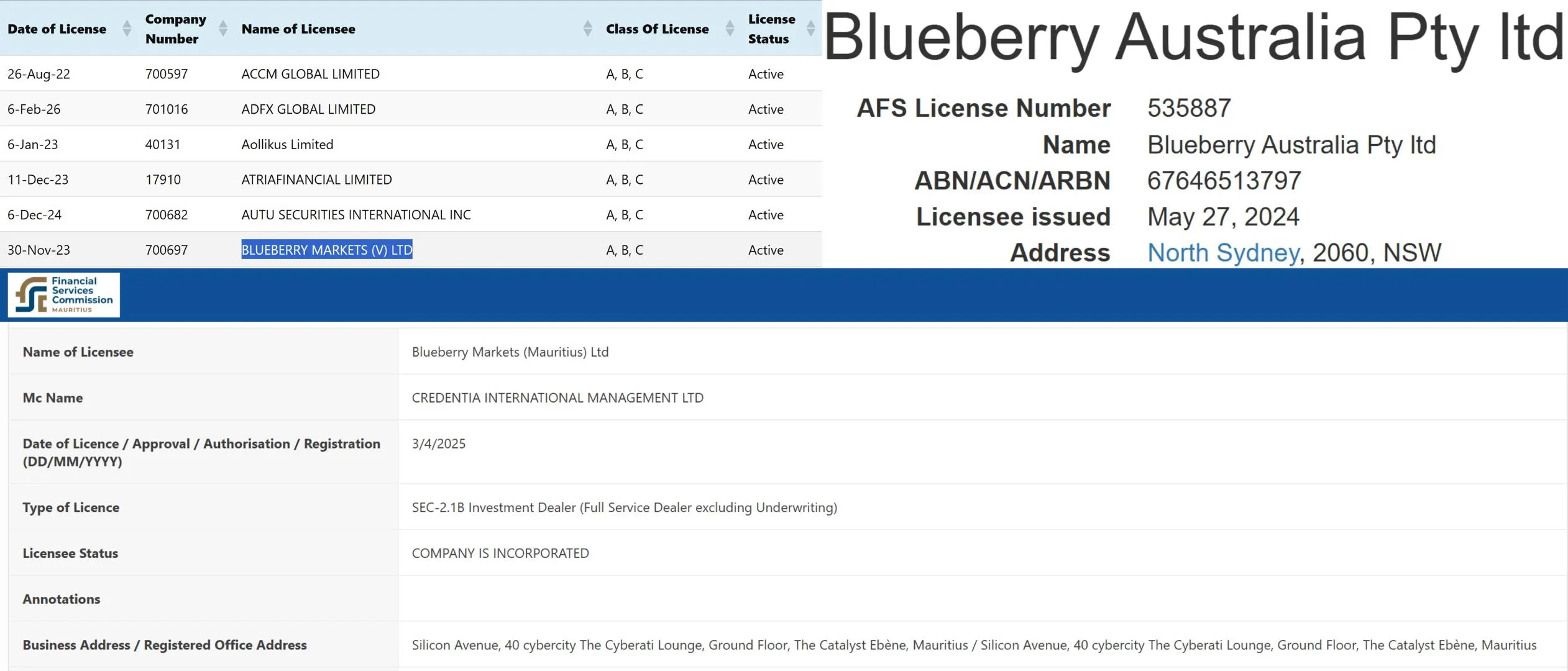
Task: Click date 30-Nov-23 cell
Action: 39,250
